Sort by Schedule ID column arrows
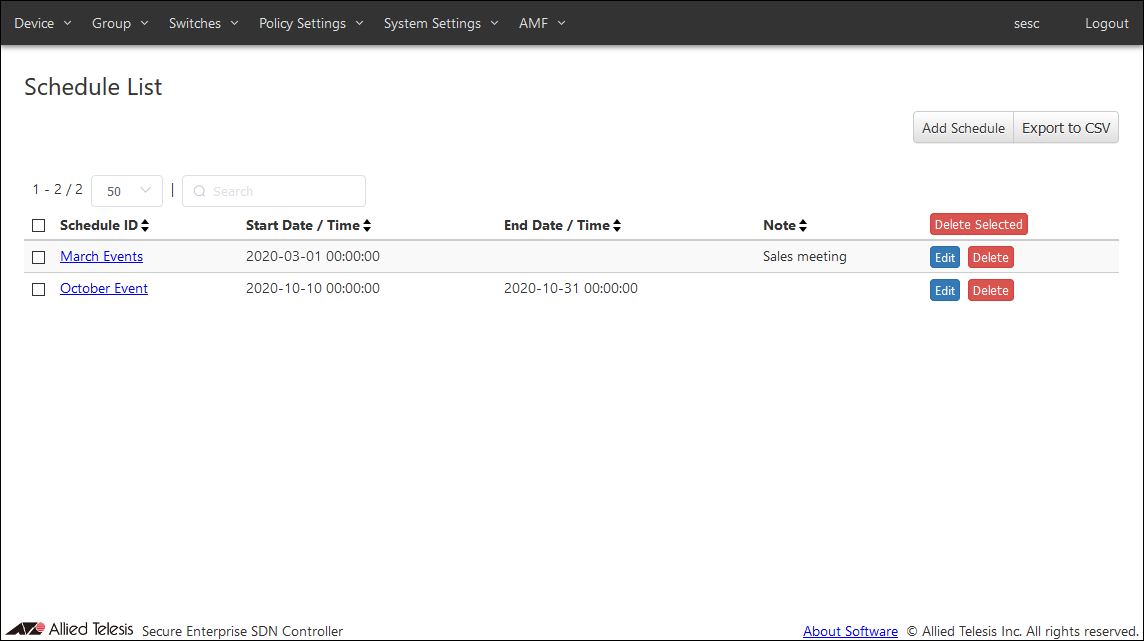 click(x=145, y=226)
